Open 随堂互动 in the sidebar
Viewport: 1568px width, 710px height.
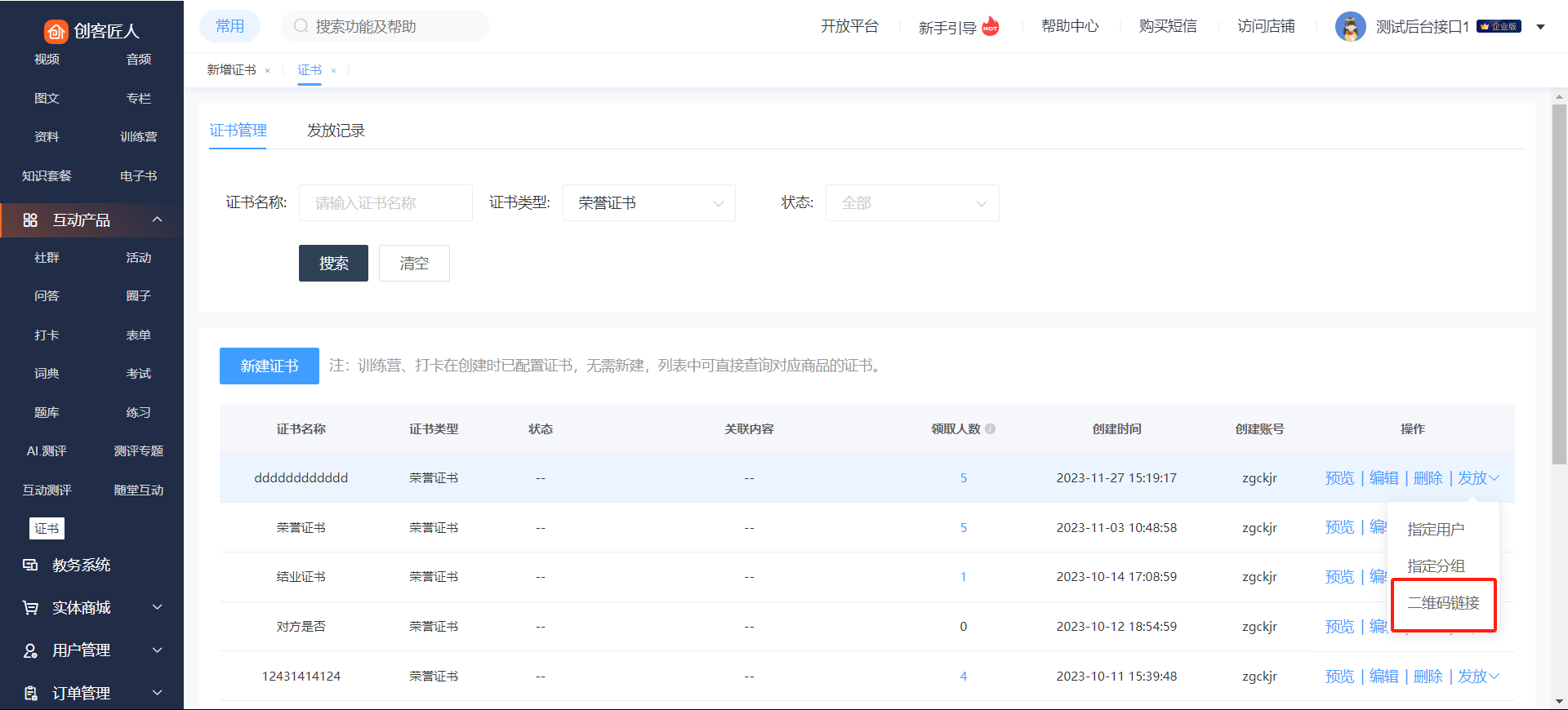point(138,490)
